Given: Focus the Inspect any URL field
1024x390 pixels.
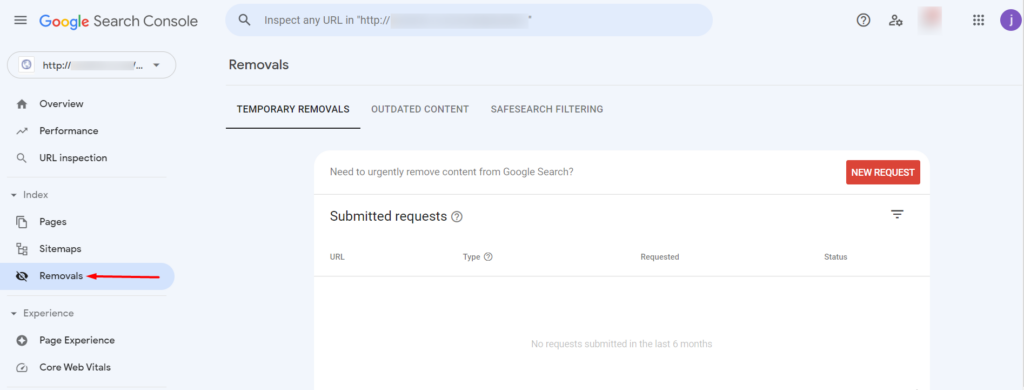Looking at the screenshot, I should (x=469, y=20).
